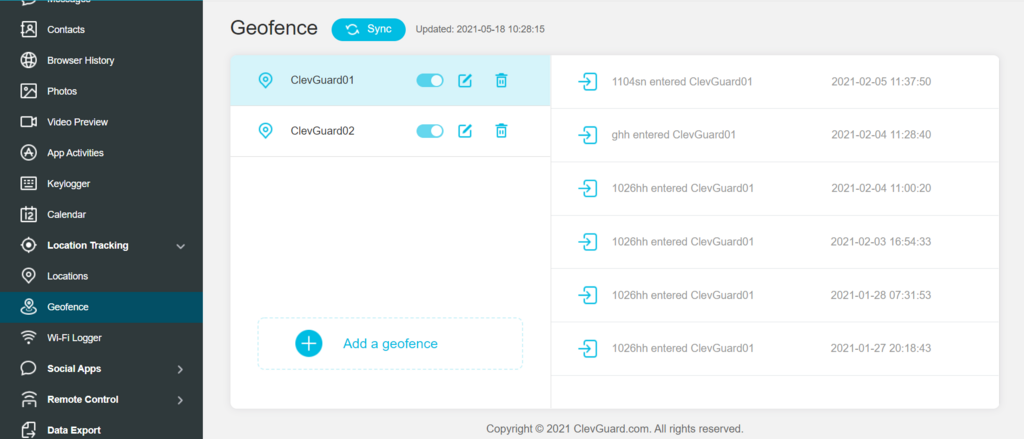Click the Remote Control icon
Image resolution: width=1024 pixels, height=439 pixels.
click(x=29, y=399)
